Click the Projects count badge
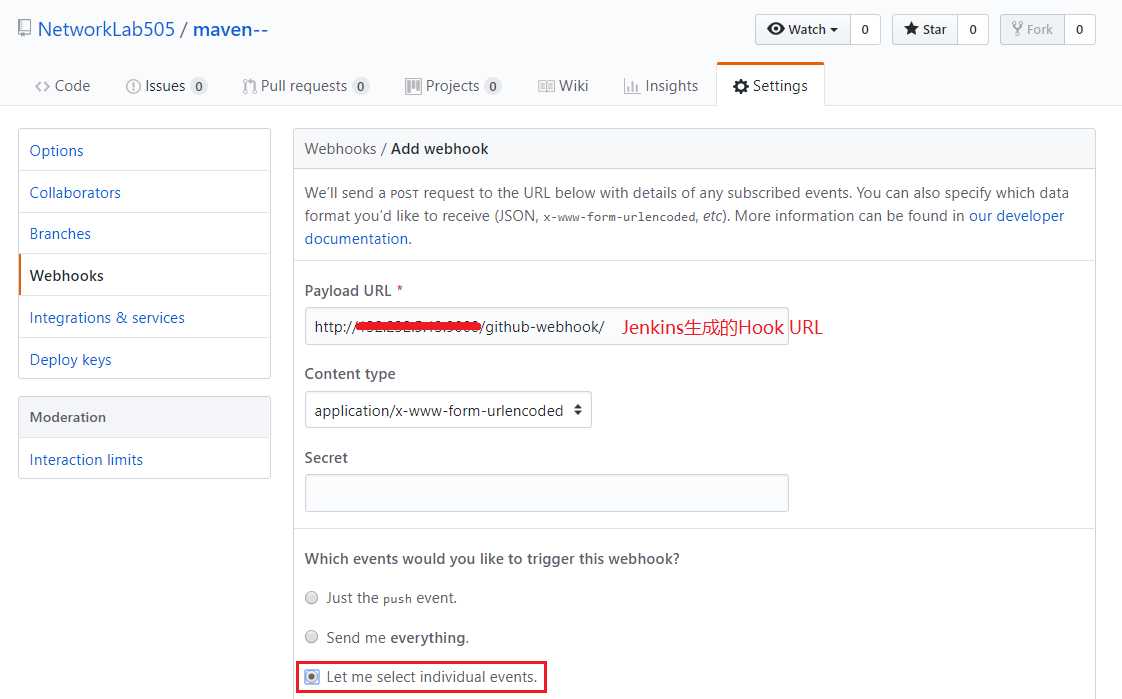 pyautogui.click(x=492, y=87)
